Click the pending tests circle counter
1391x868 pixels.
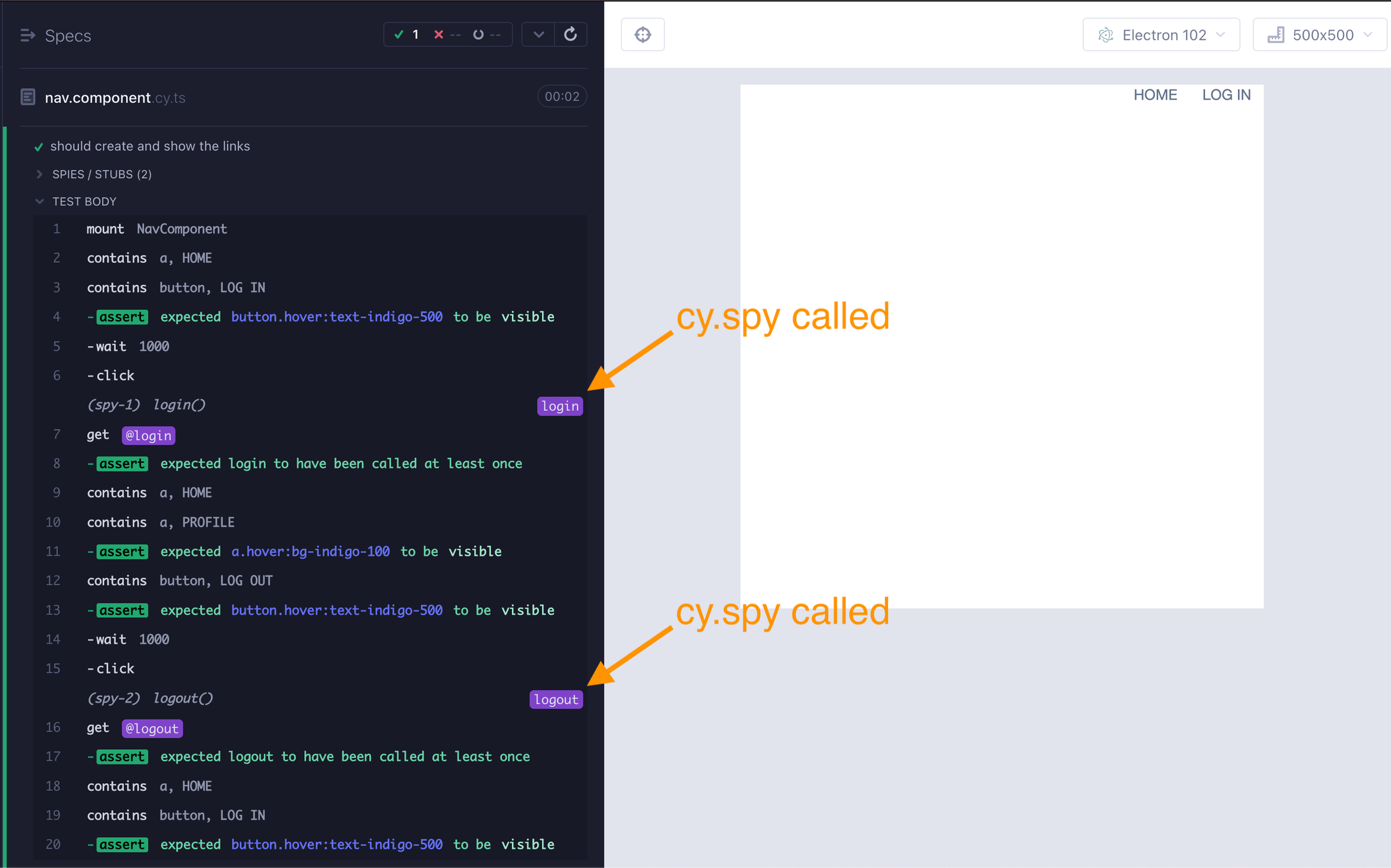(x=486, y=35)
